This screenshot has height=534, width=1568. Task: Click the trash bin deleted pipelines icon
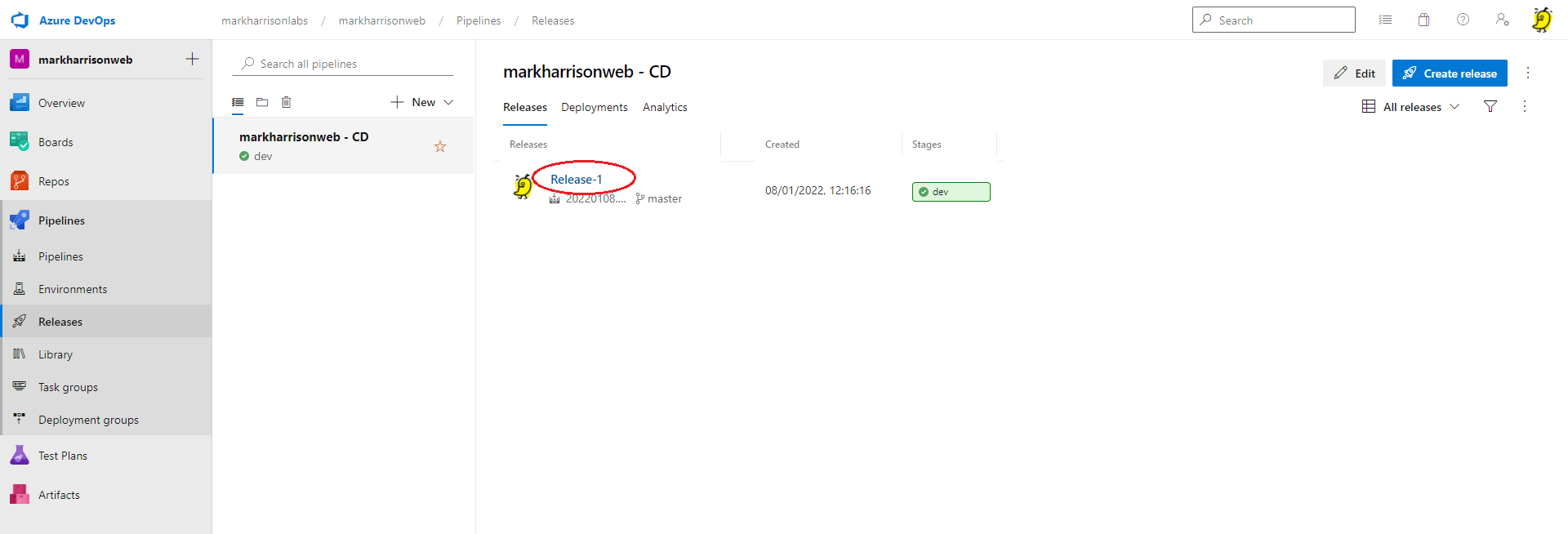[286, 102]
